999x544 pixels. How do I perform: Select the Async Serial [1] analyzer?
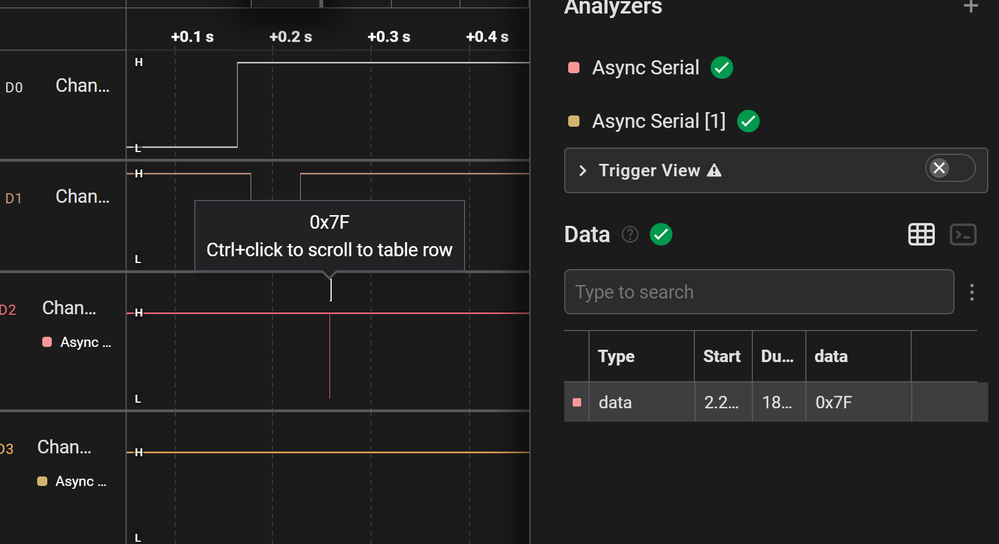(x=658, y=121)
